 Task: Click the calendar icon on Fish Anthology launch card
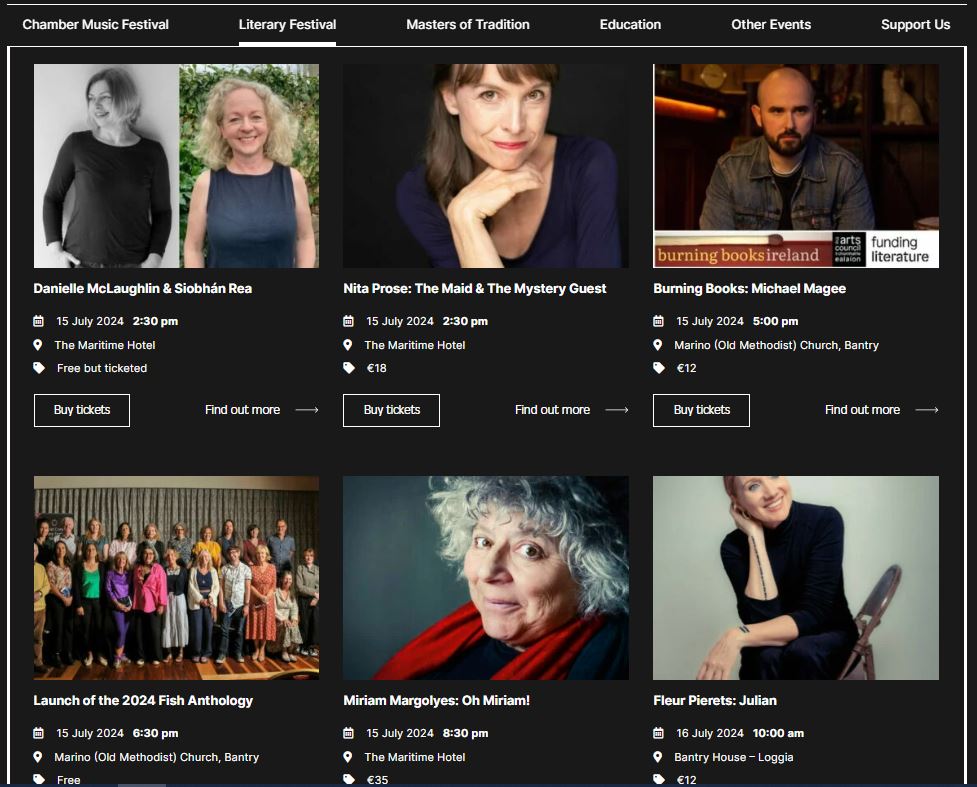(38, 732)
